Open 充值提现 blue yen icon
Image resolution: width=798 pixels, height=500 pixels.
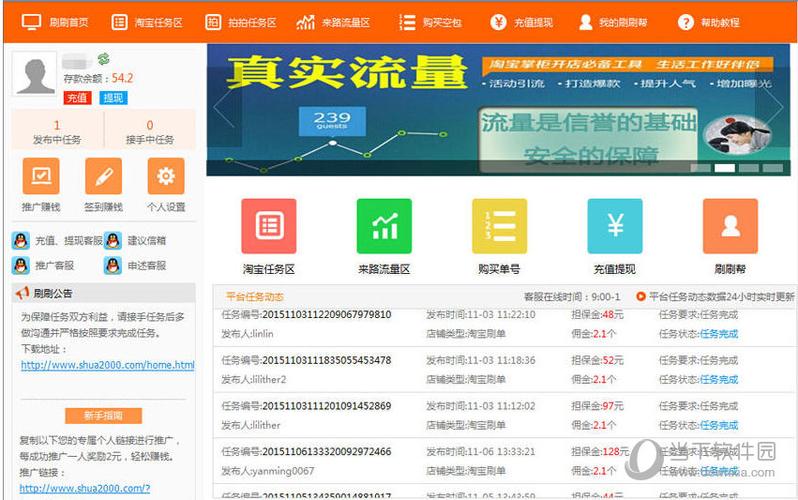[x=614, y=226]
